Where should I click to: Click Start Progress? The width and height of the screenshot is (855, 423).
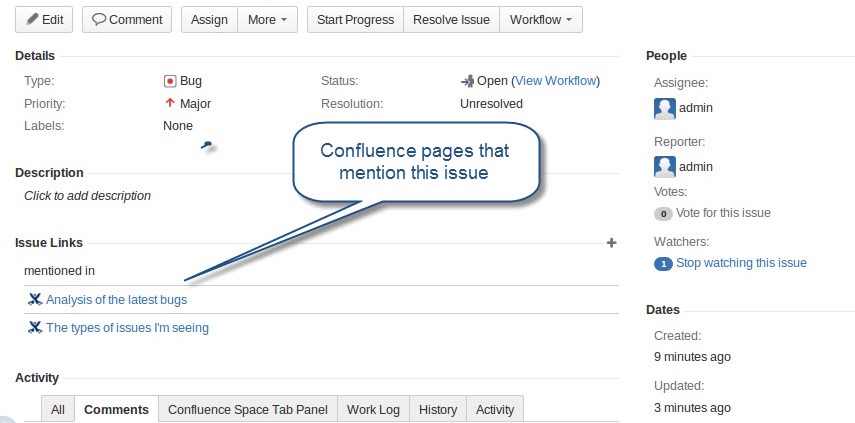pos(354,20)
